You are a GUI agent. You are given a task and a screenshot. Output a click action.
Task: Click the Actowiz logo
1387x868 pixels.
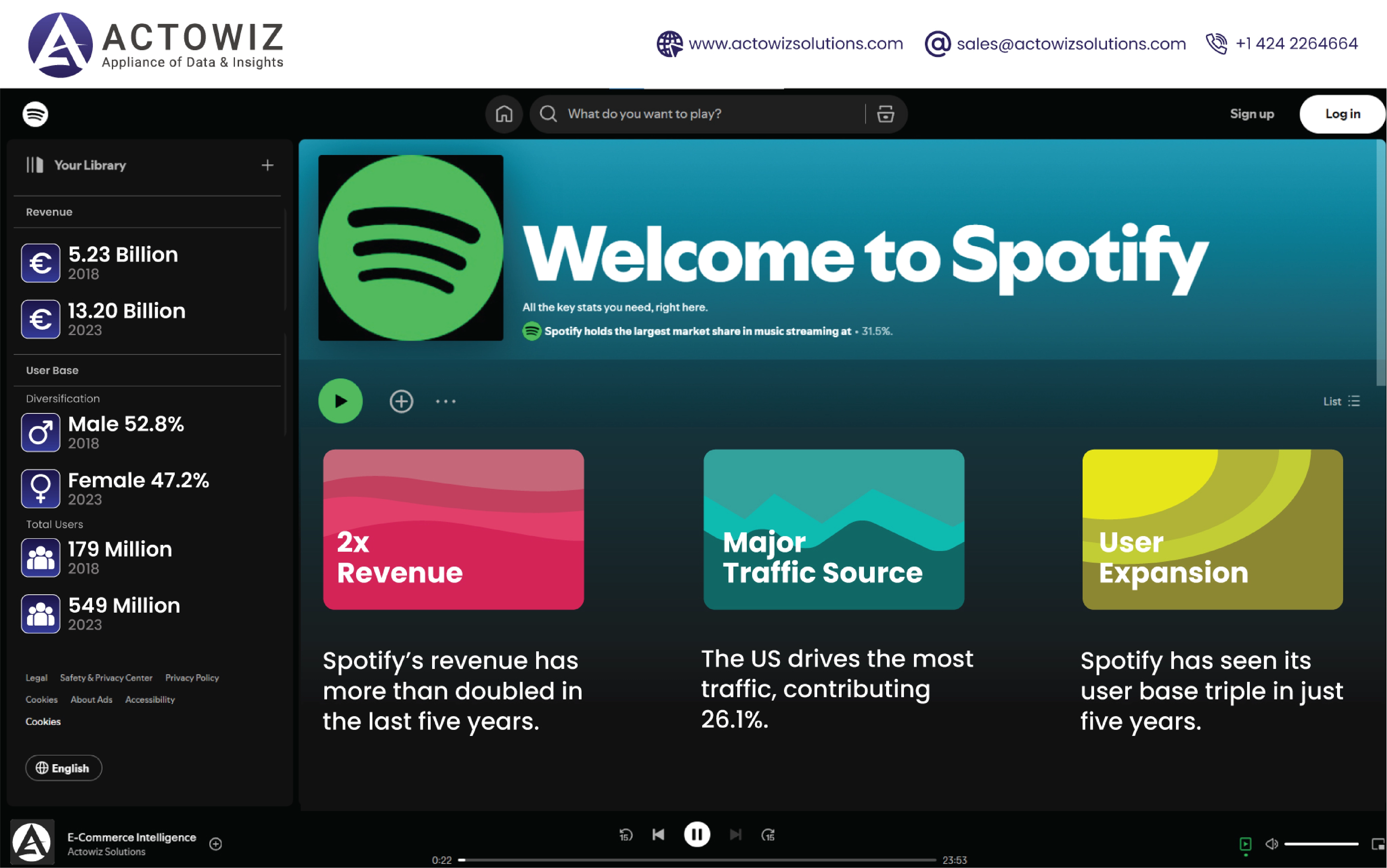[x=155, y=45]
